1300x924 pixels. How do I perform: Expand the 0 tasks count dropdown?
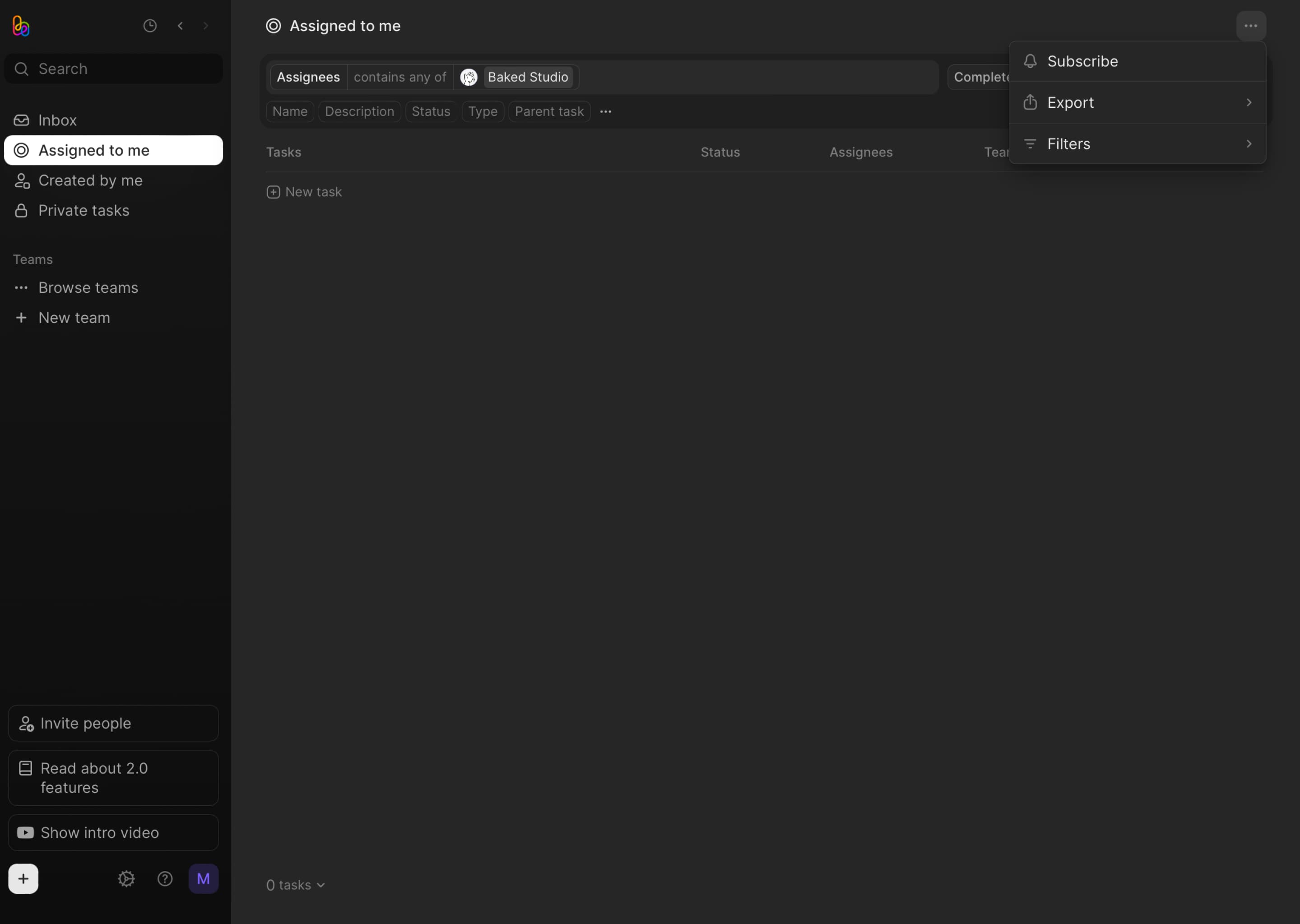(295, 885)
